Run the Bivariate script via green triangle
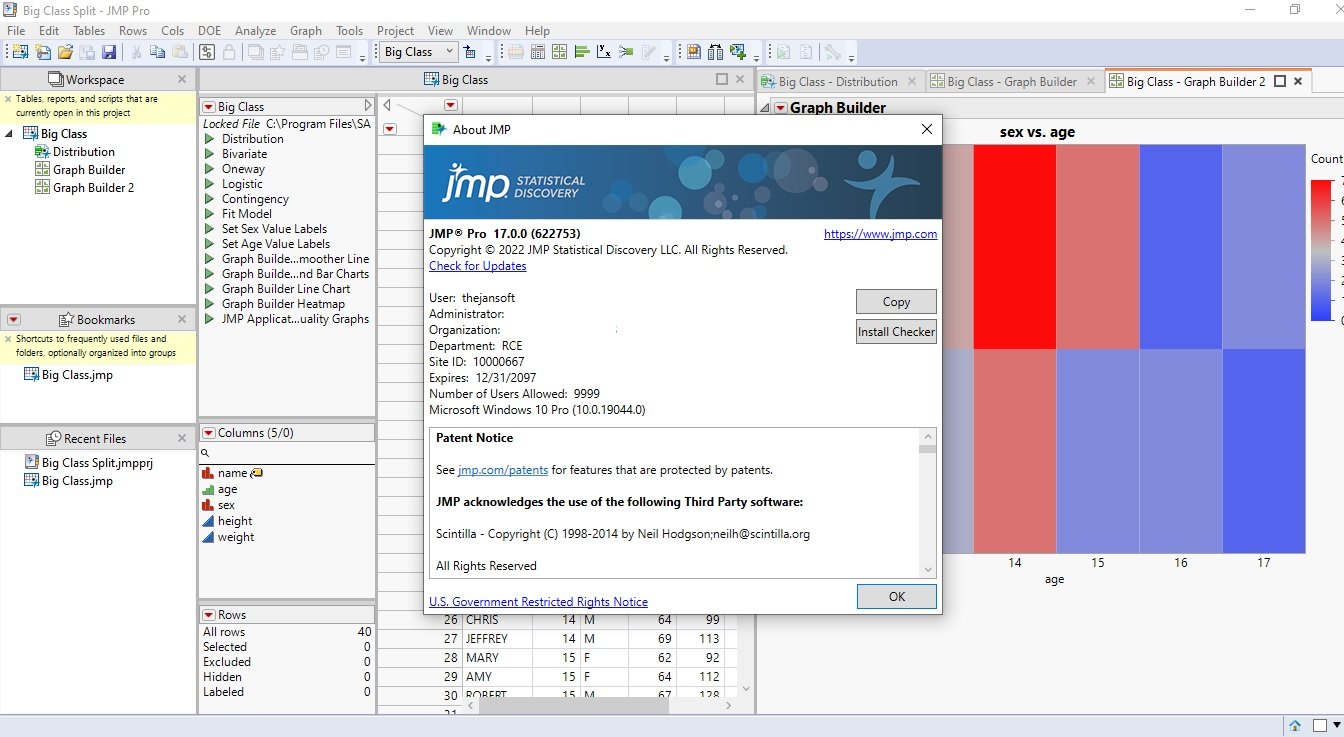 [210, 154]
